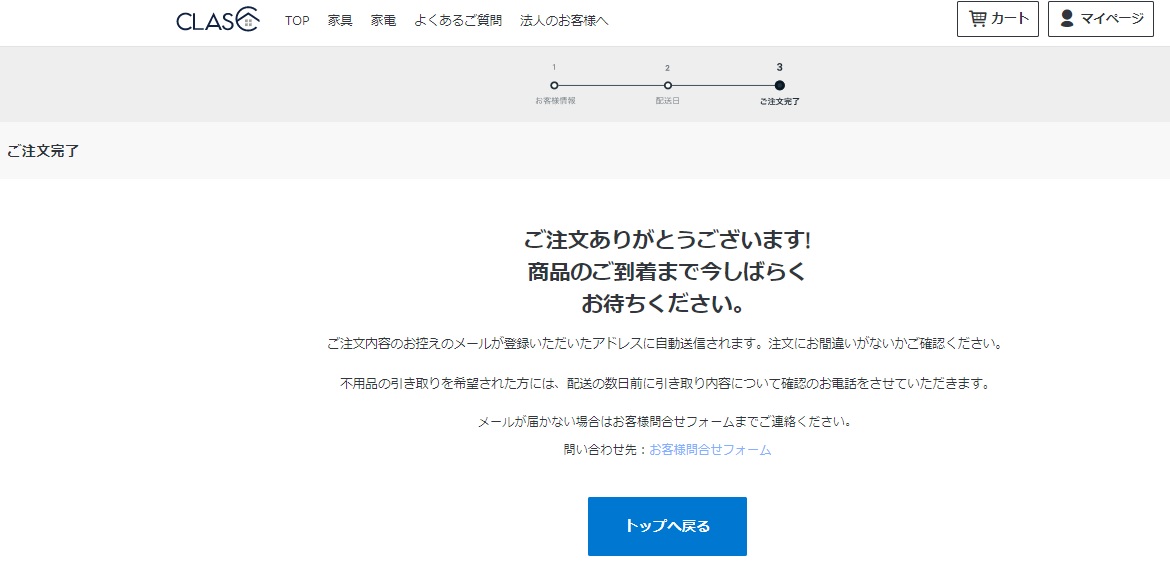Click トップへ戻る button
This screenshot has width=1170, height=570.
coord(667,526)
